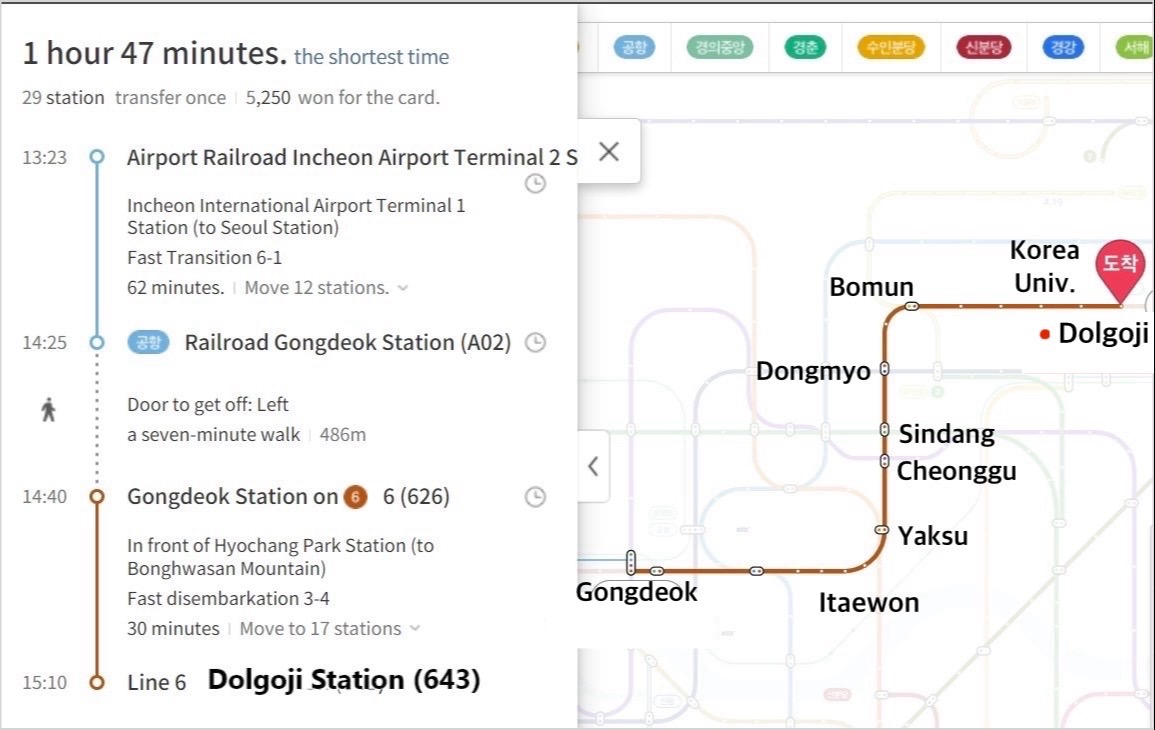Click clock icon next to Gongdeok Station 6 (626)
This screenshot has width=1155, height=730.
pos(536,497)
